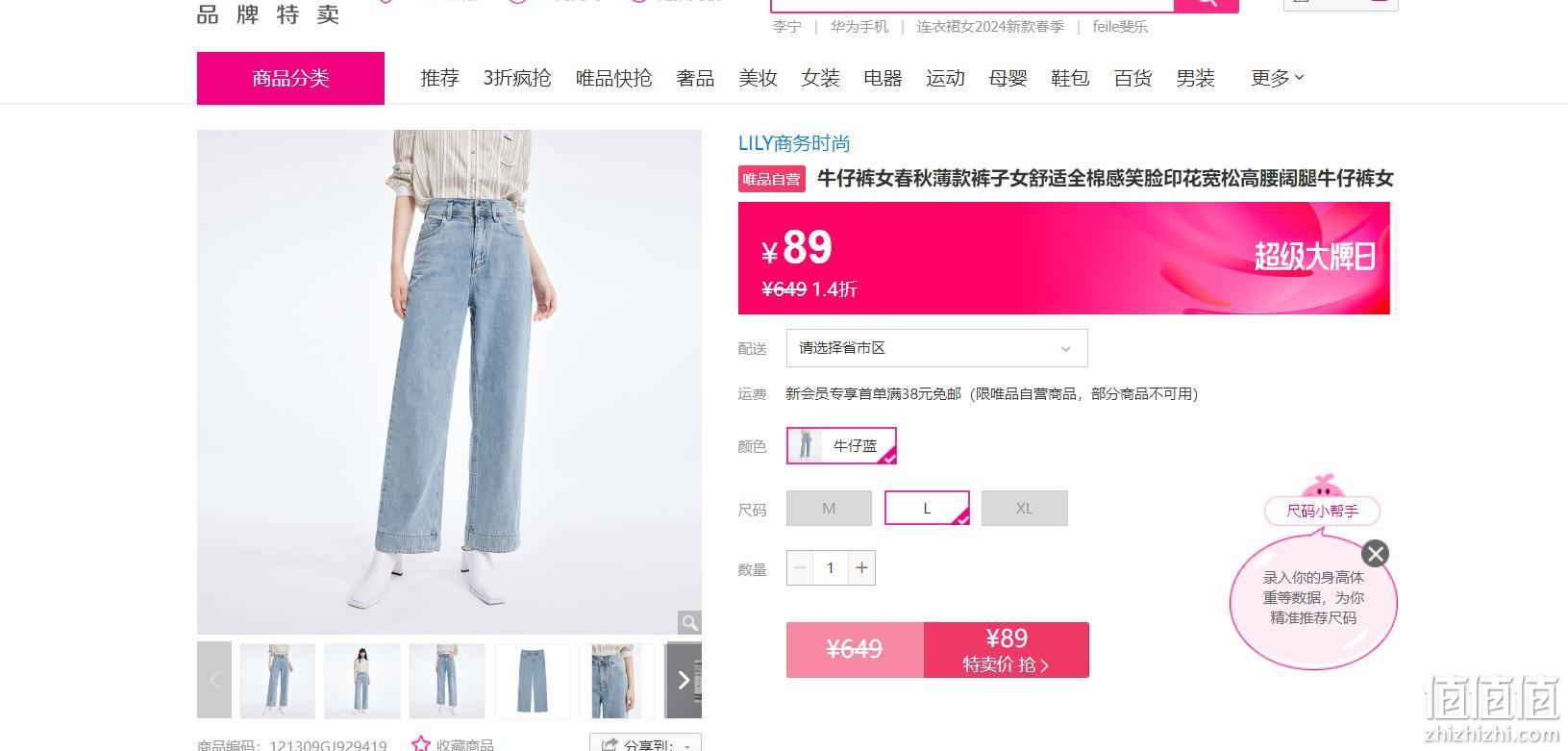1568x751 pixels.
Task: Increase quantity with plus button
Action: point(862,568)
